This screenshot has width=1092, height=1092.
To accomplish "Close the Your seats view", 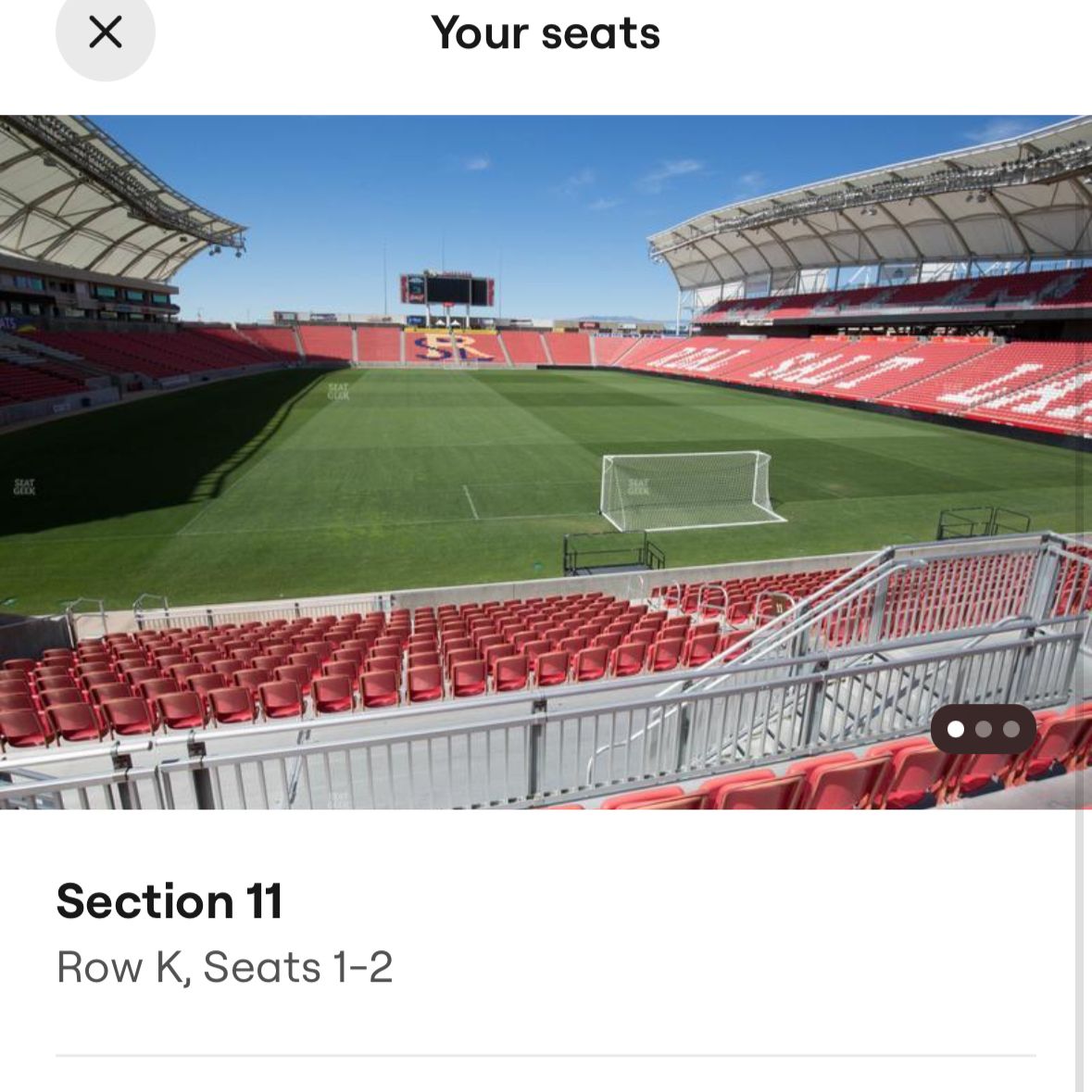I will point(105,33).
